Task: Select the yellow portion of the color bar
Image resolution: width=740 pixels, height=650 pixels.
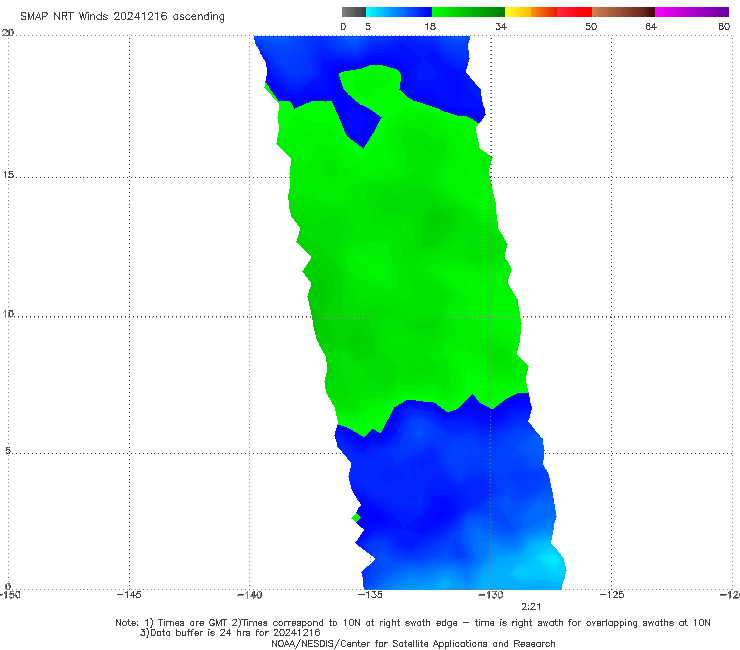Action: pos(518,12)
